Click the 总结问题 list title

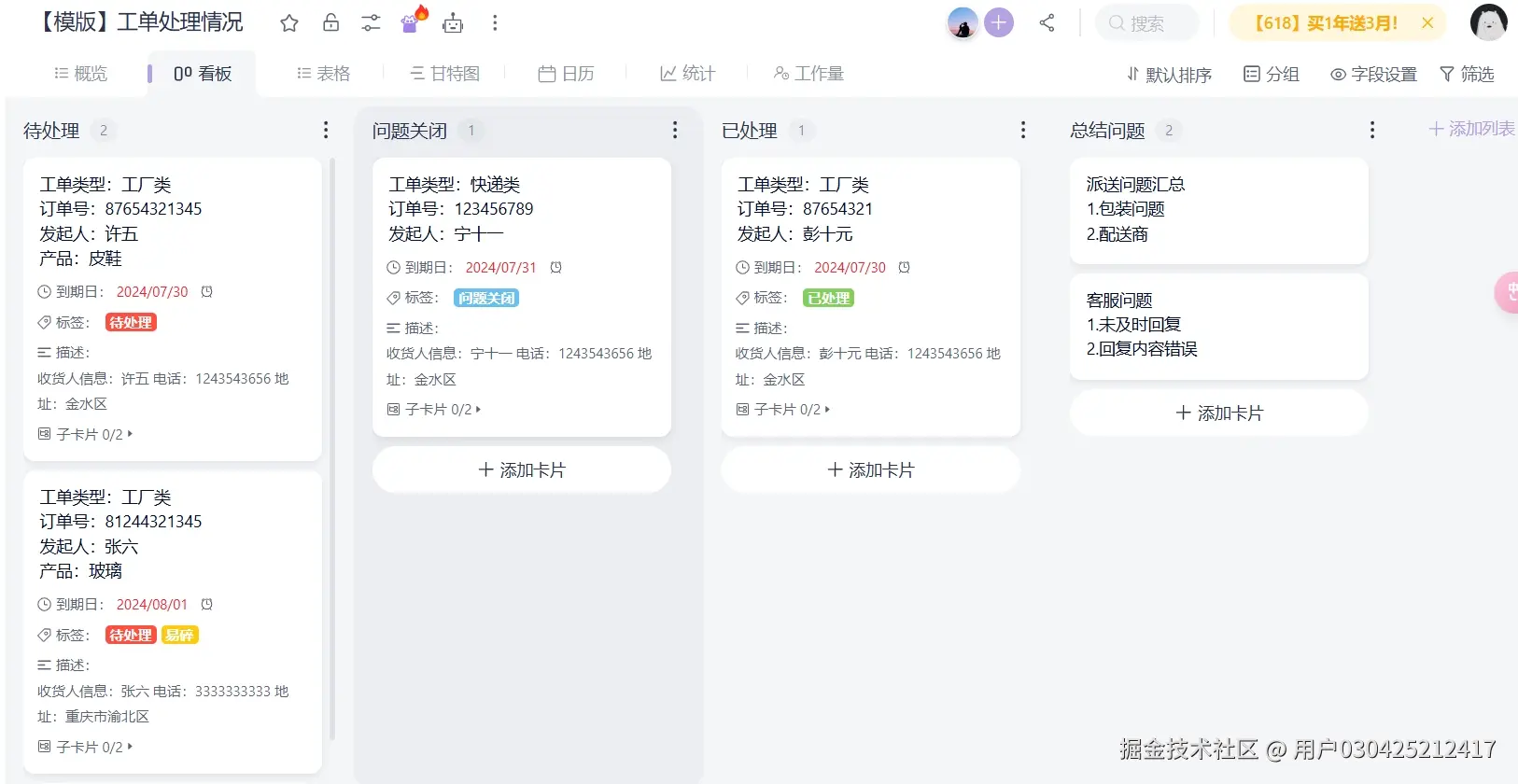click(x=1107, y=131)
